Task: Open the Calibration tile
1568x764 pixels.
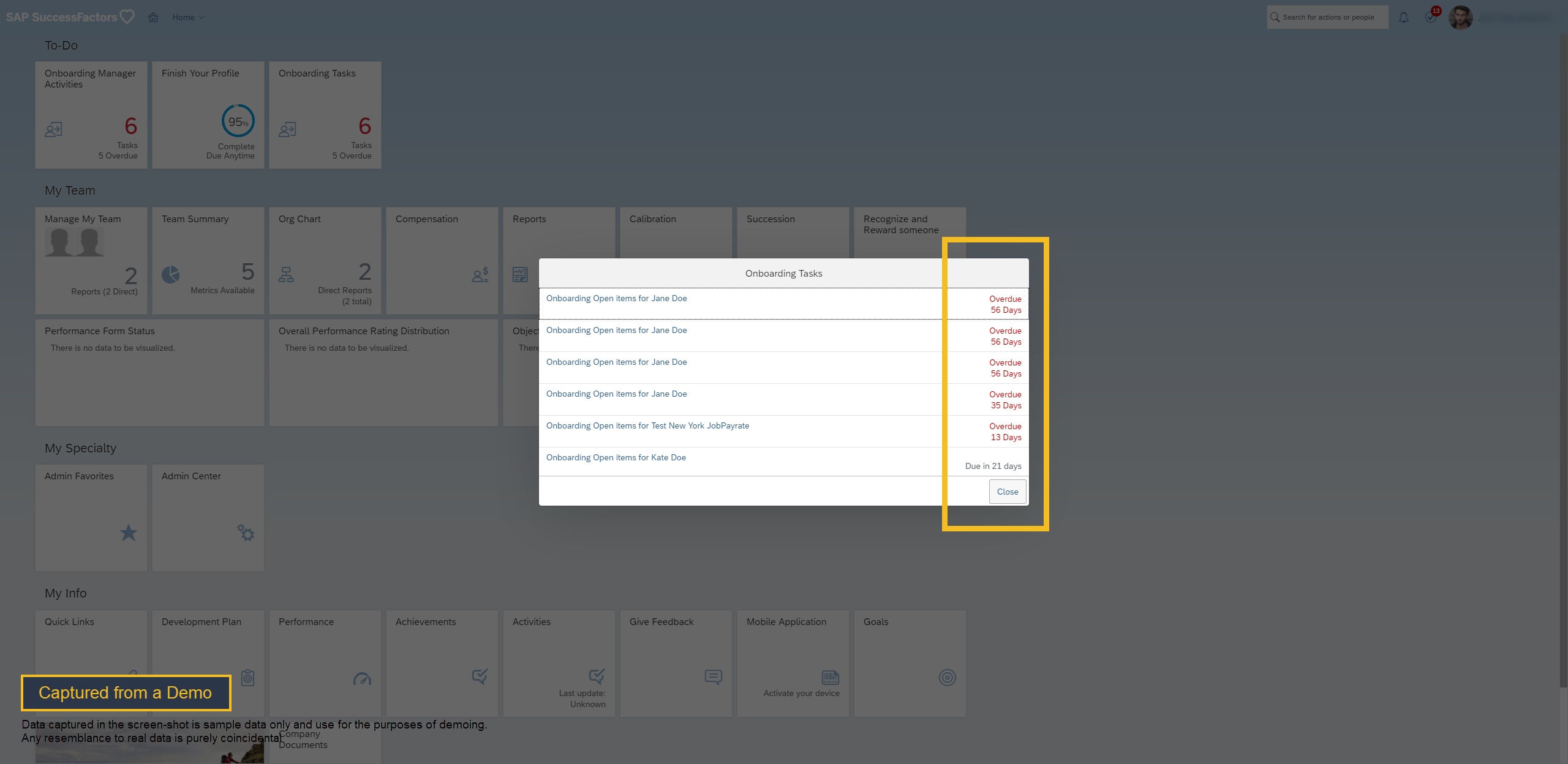Action: pyautogui.click(x=676, y=233)
